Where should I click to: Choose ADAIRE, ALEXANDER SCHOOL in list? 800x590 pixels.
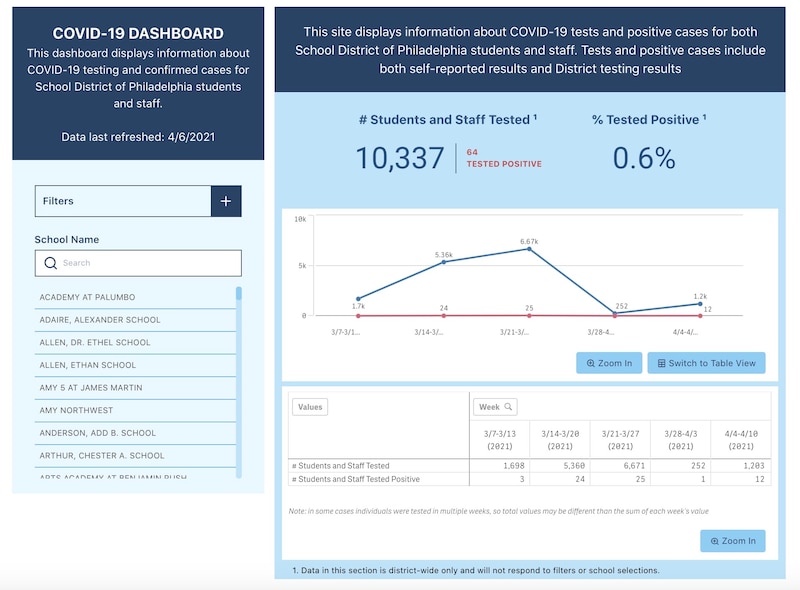tap(99, 320)
